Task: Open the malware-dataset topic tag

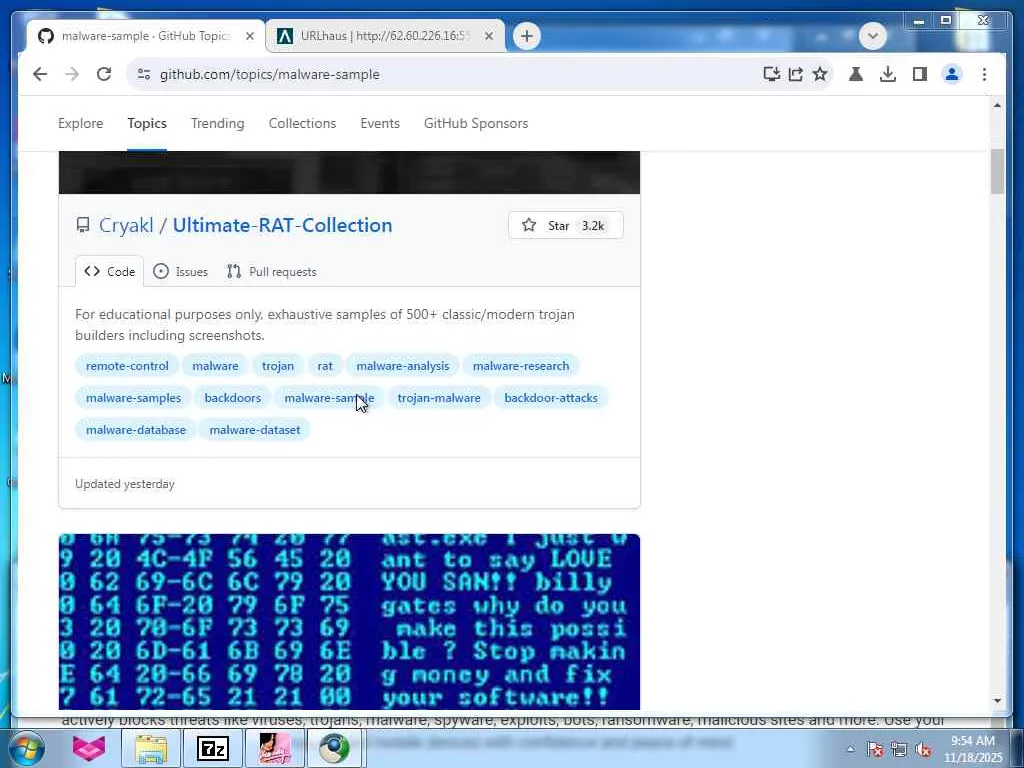Action: point(255,430)
